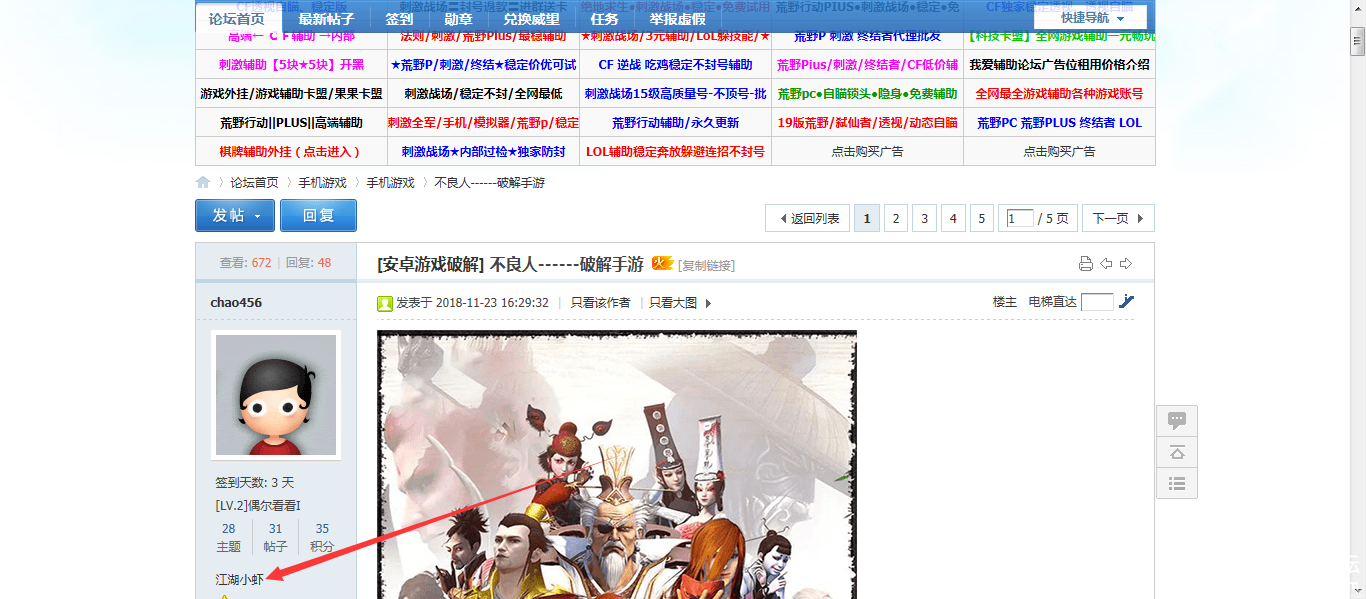
Task: Click the [复制链接] link
Action: pyautogui.click(x=707, y=265)
